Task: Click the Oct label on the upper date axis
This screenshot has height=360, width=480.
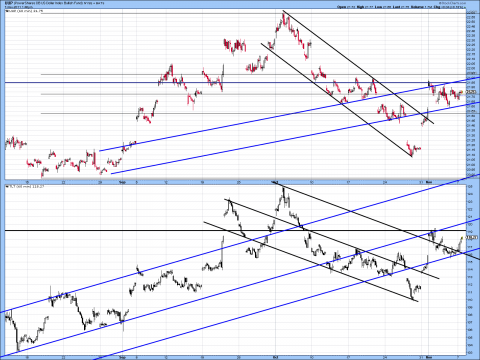Action: click(x=275, y=182)
